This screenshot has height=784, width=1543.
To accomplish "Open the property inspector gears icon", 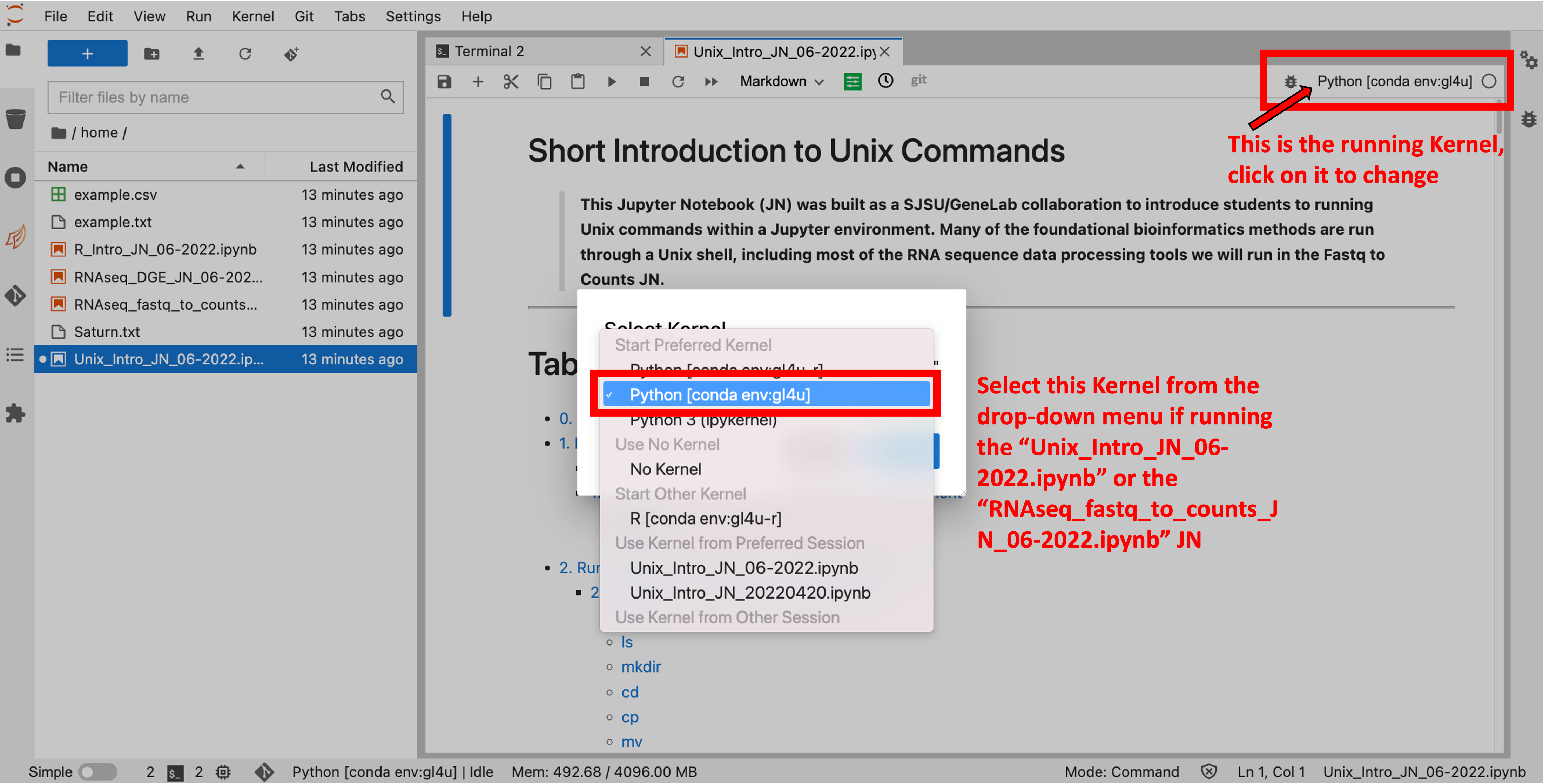I will point(1529,60).
